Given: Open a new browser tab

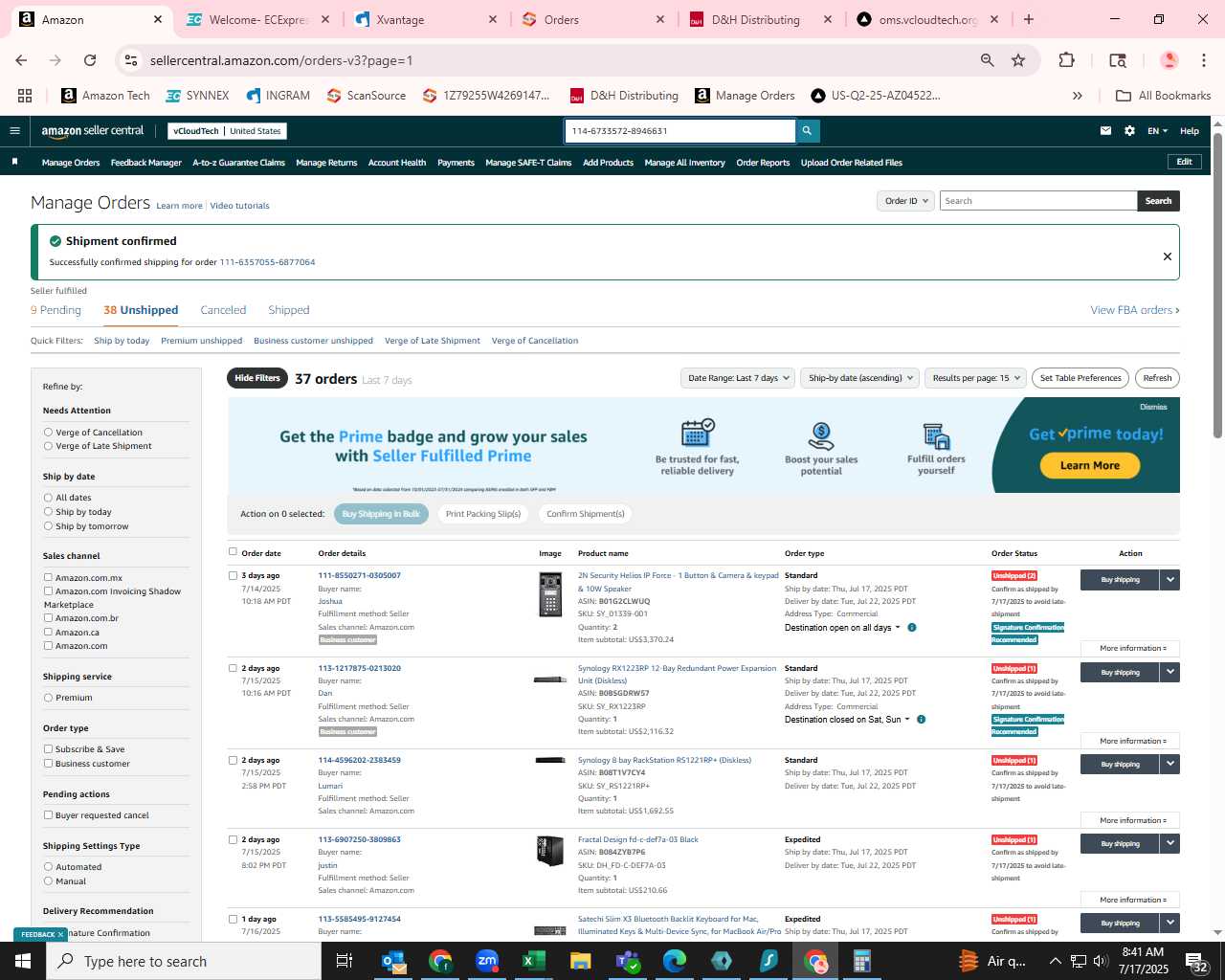Looking at the screenshot, I should [1029, 19].
